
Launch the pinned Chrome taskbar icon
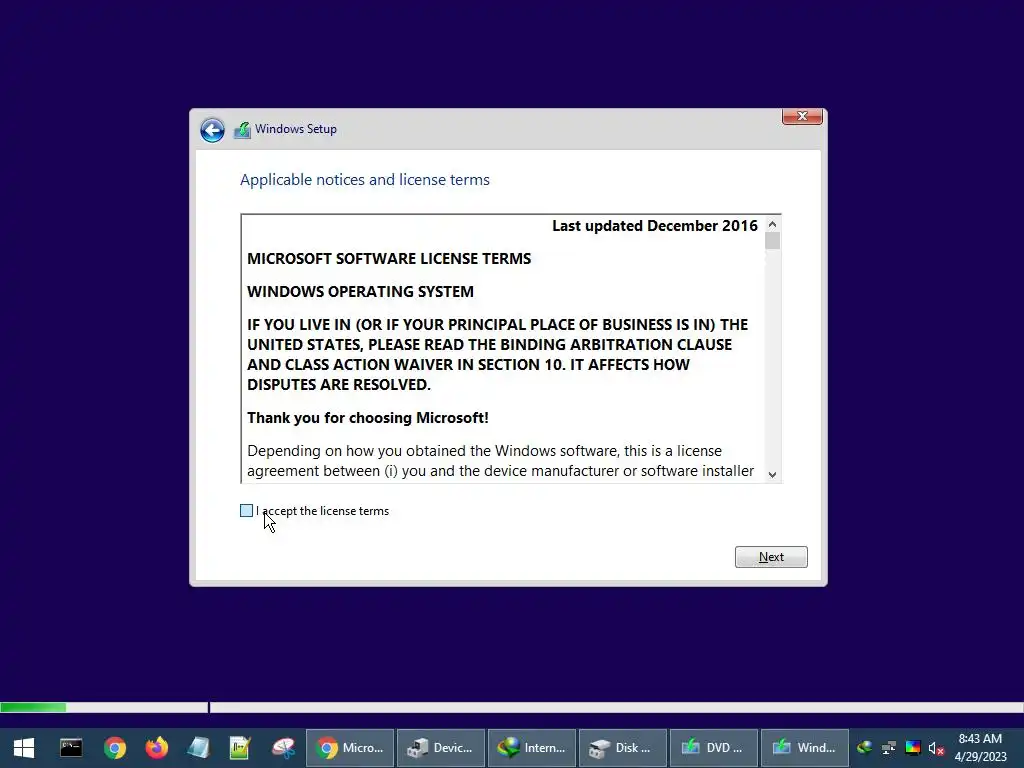(114, 748)
